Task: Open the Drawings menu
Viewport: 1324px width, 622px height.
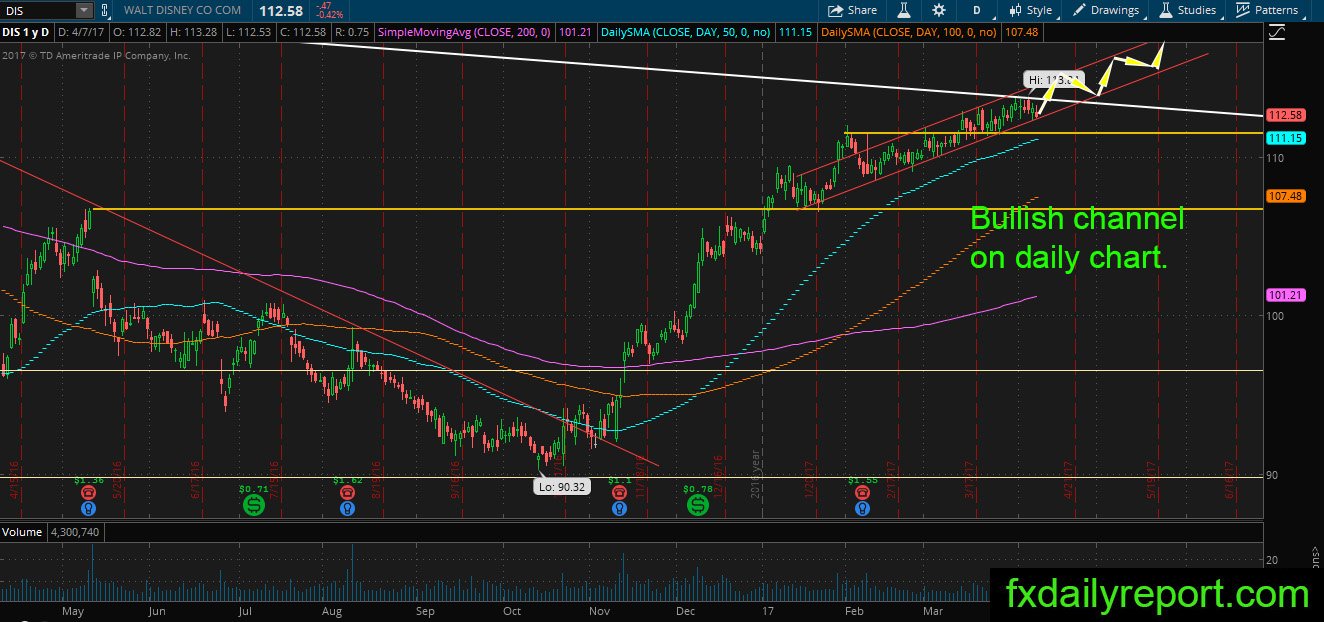Action: [1107, 10]
